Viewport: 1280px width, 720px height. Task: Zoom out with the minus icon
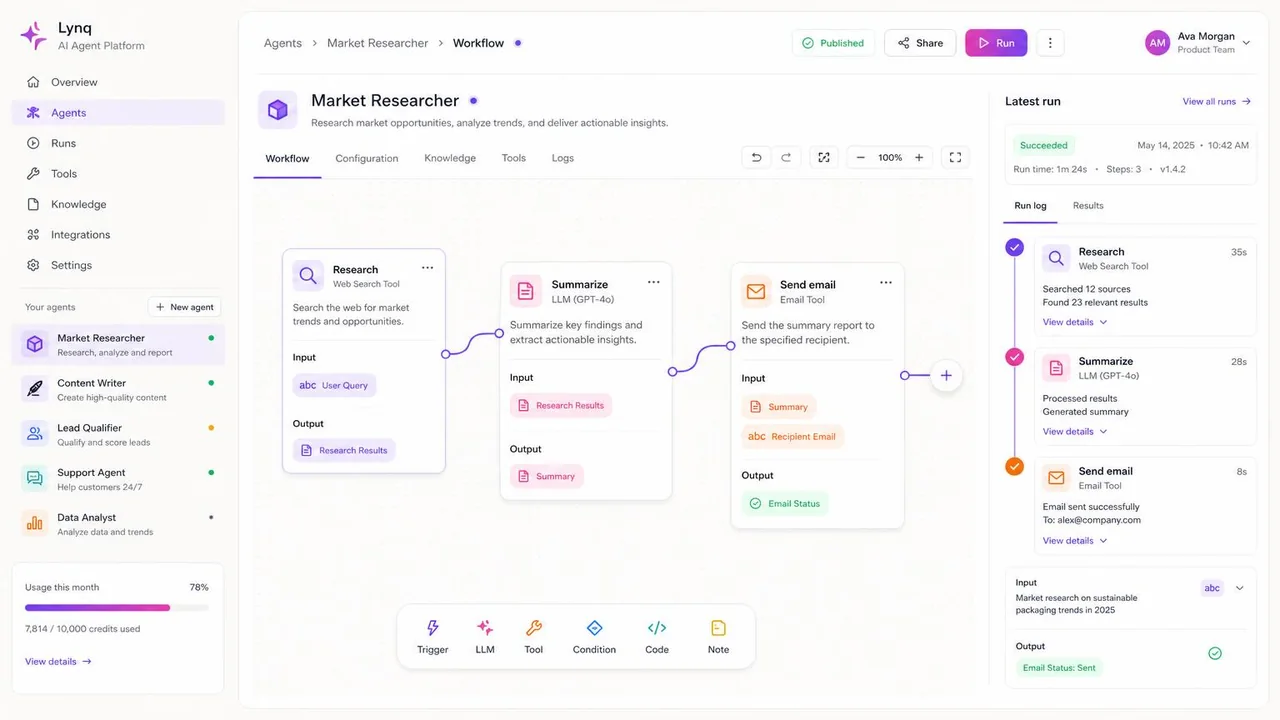(x=861, y=158)
